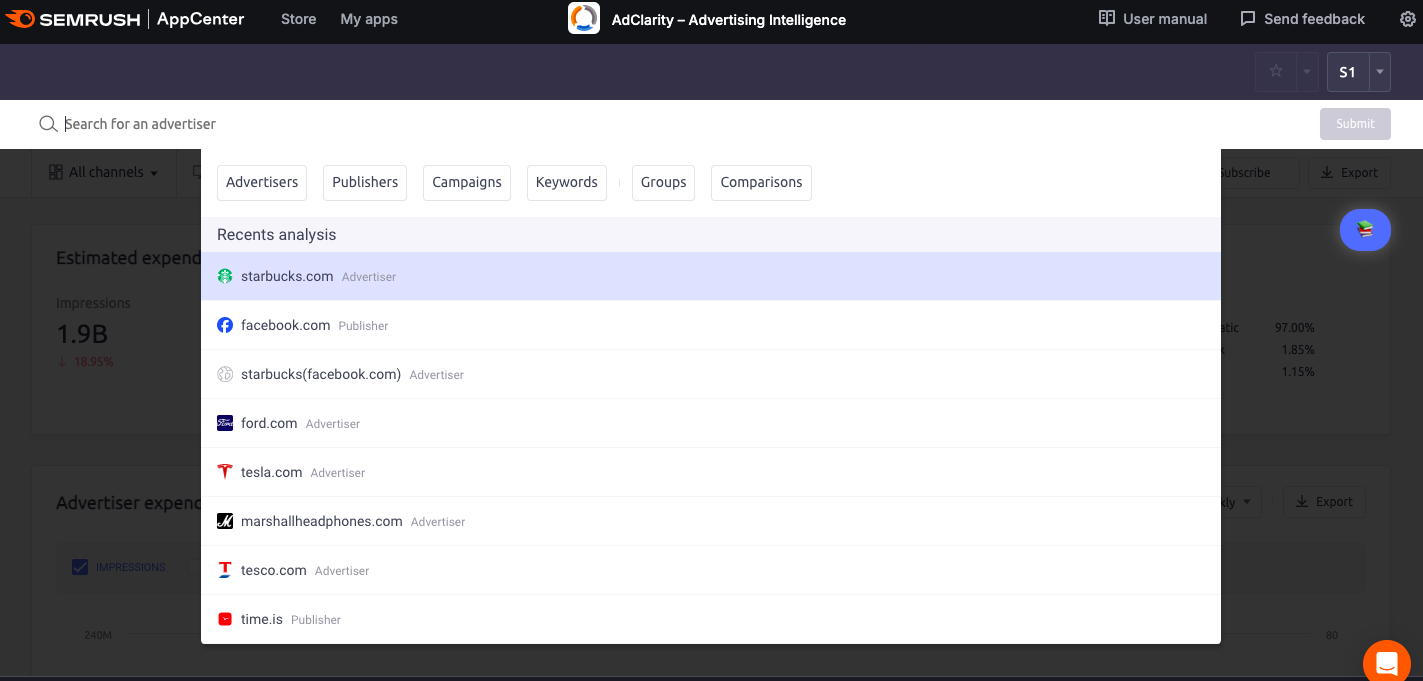
Task: Click the starbucks(facebook.com) placeholder icon
Action: point(225,374)
